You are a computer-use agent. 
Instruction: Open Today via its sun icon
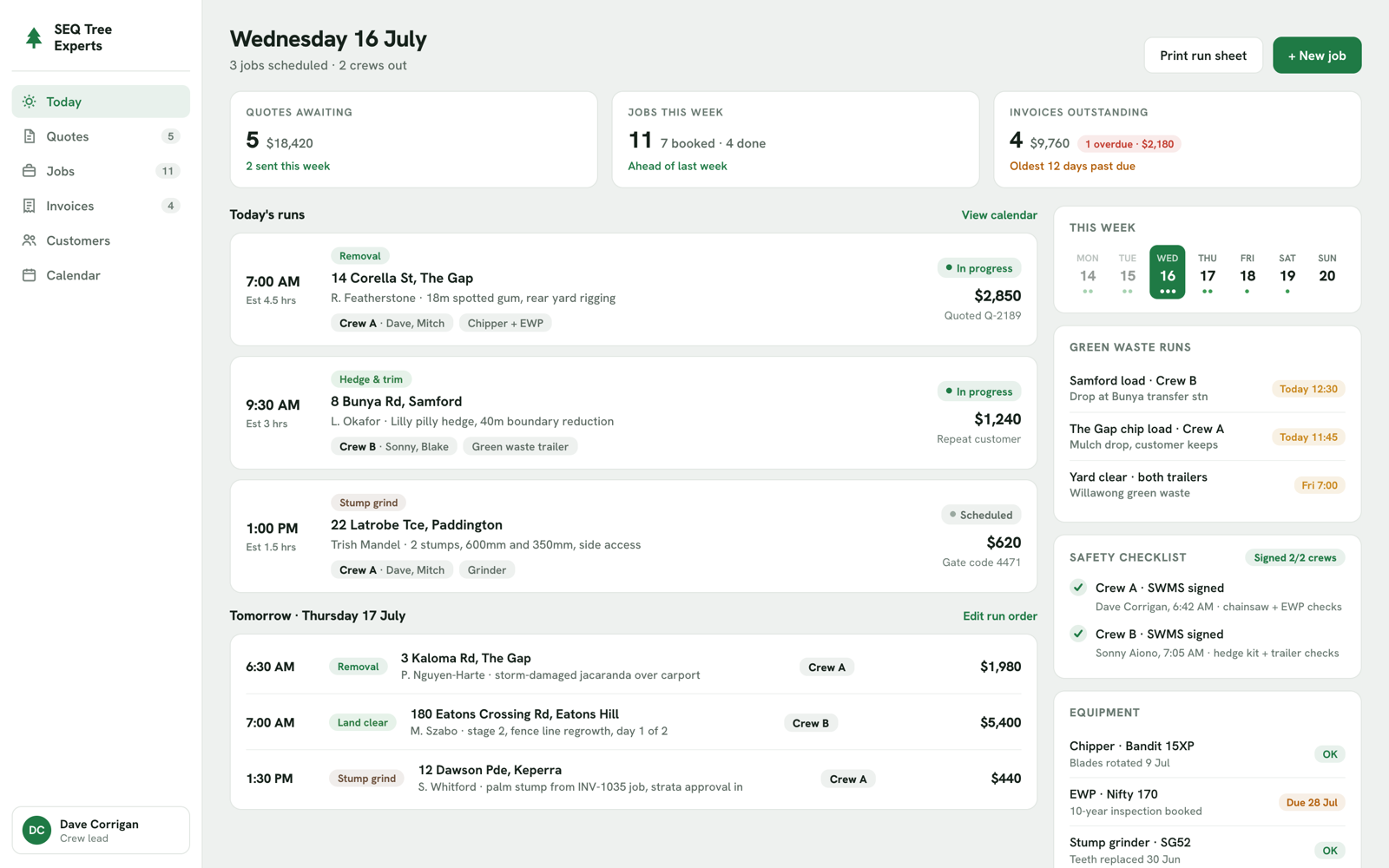(x=30, y=102)
